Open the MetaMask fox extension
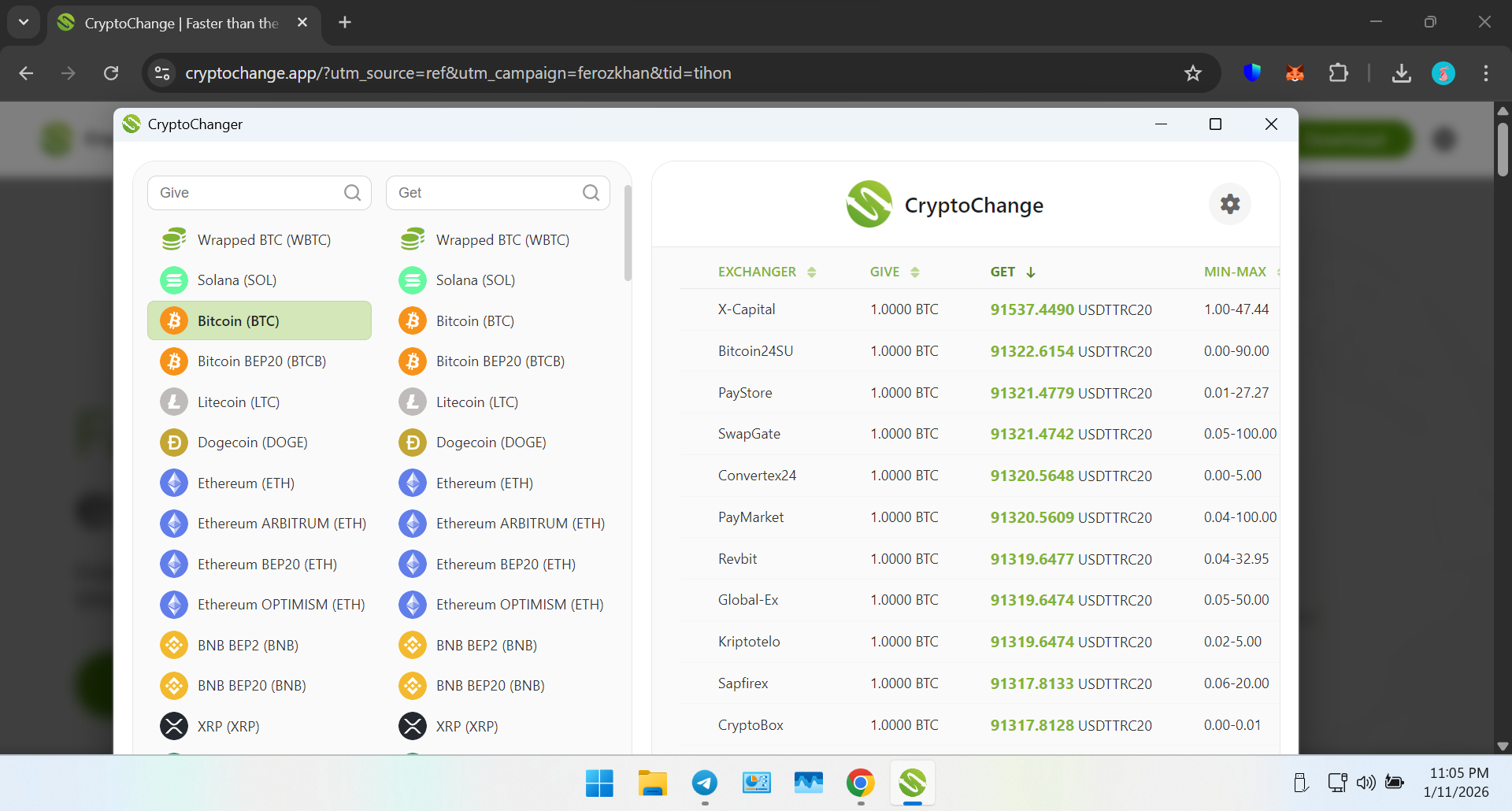1512x811 pixels. pyautogui.click(x=1295, y=73)
